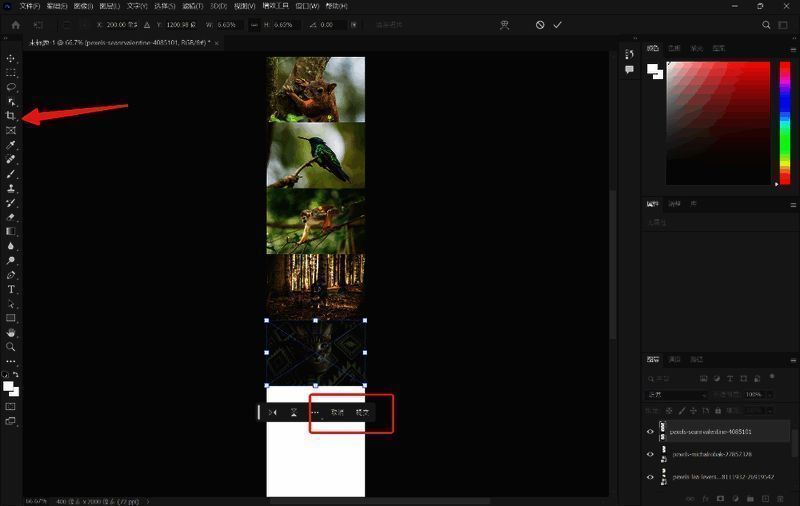Image resolution: width=800 pixels, height=506 pixels.
Task: Select the Horizontal Type tool
Action: 11,289
